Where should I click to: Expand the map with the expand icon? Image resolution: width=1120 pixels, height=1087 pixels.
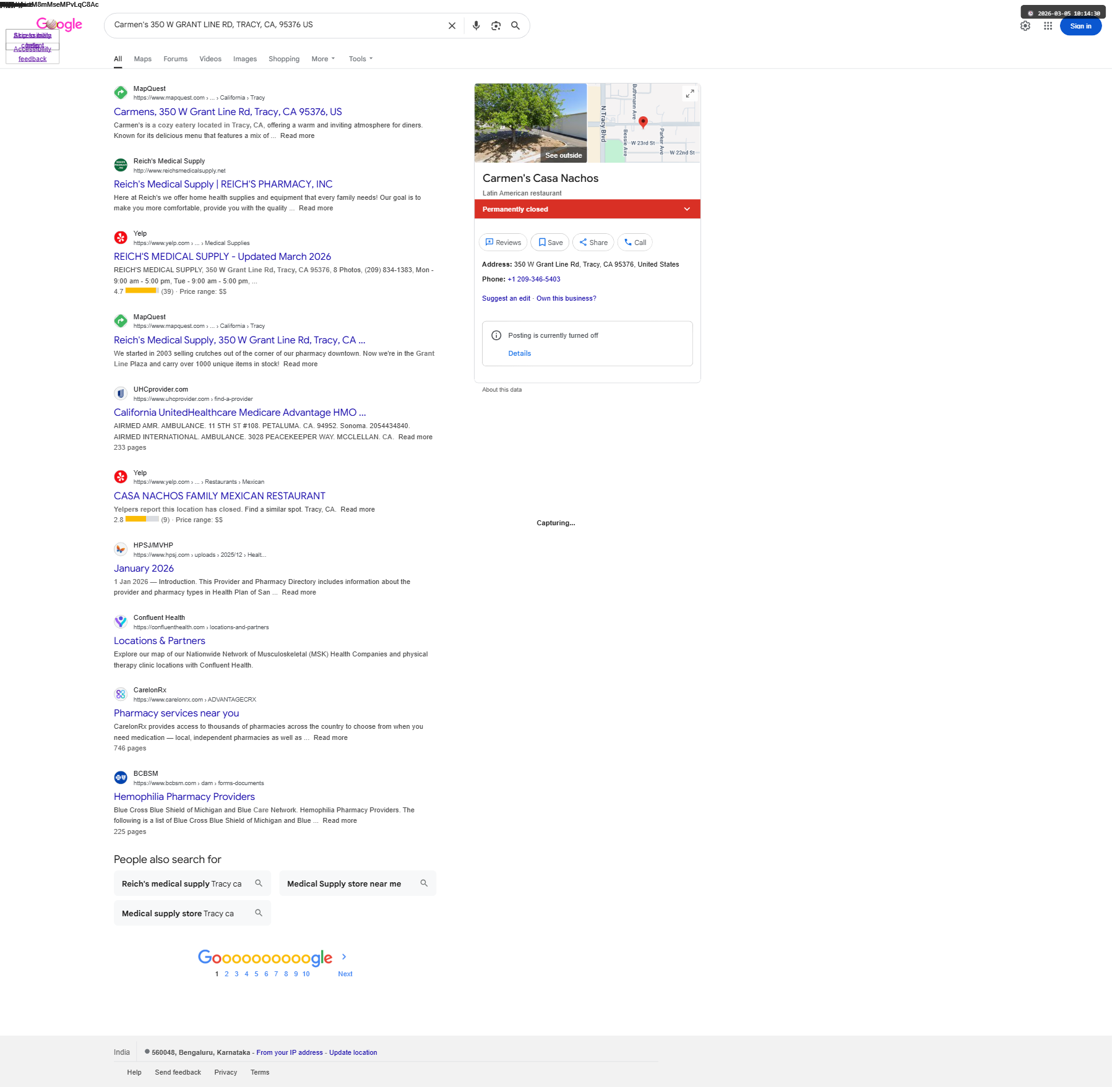[689, 93]
